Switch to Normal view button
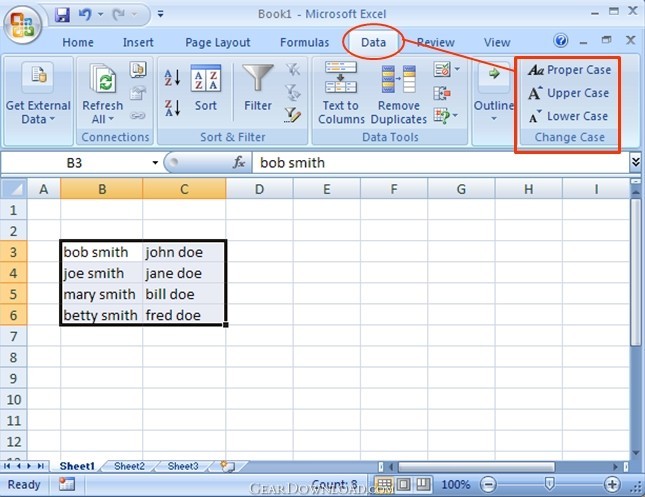Image resolution: width=645 pixels, height=497 pixels. point(384,484)
